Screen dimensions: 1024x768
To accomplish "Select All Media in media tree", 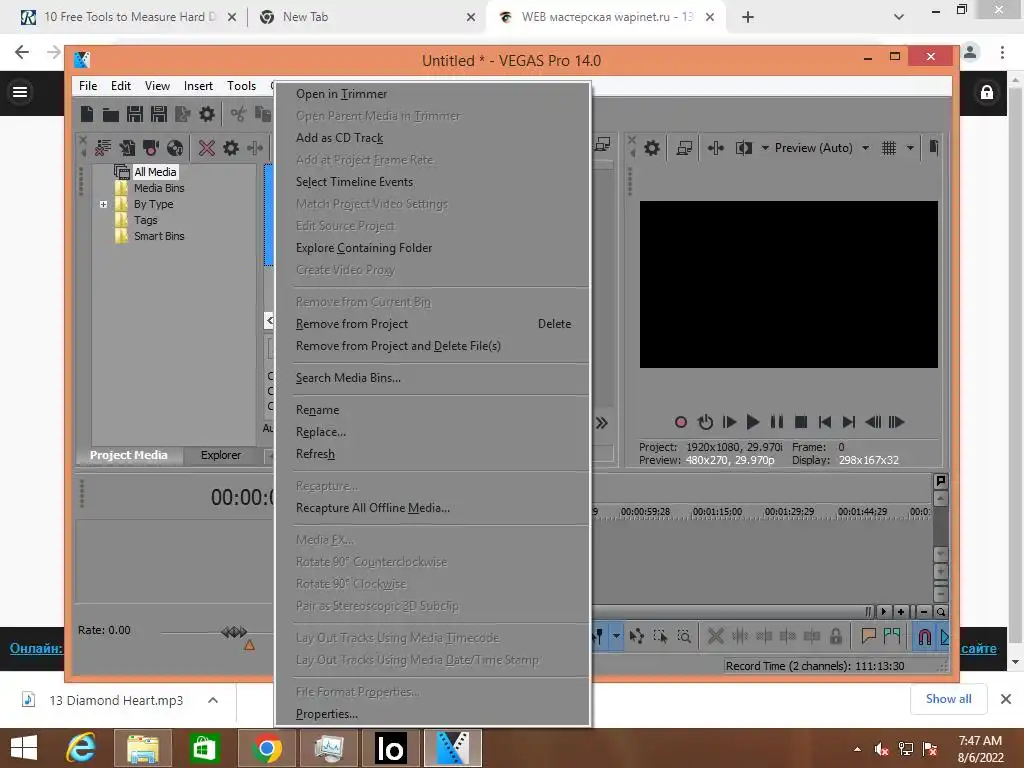I will [x=155, y=172].
